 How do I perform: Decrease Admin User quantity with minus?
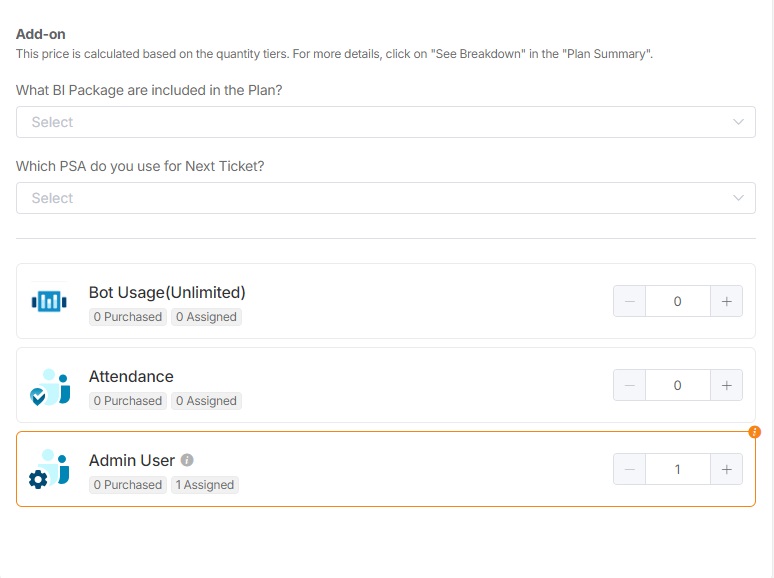[629, 469]
